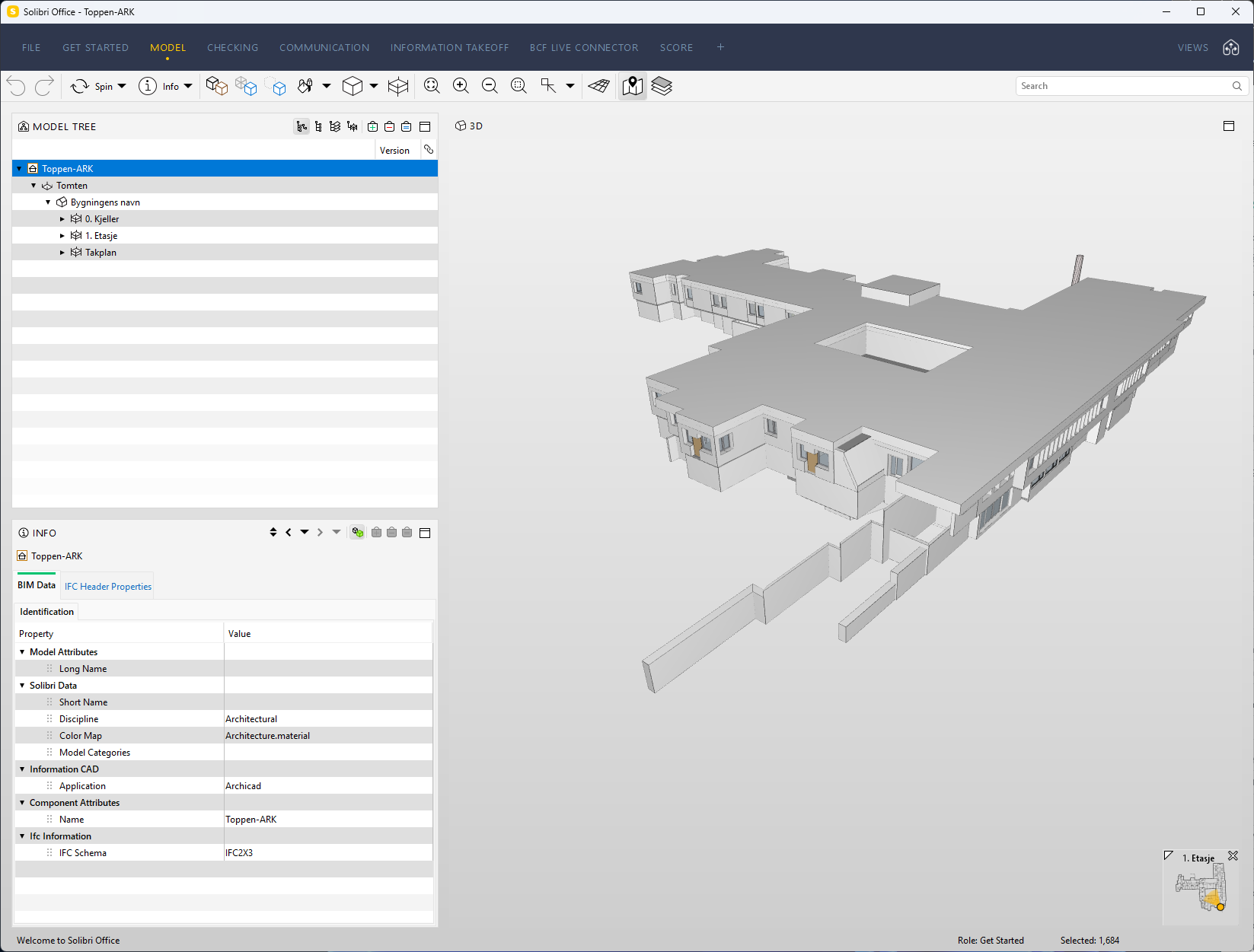1254x952 pixels.
Task: Expand the 0. Kjeller tree node
Action: coord(62,219)
